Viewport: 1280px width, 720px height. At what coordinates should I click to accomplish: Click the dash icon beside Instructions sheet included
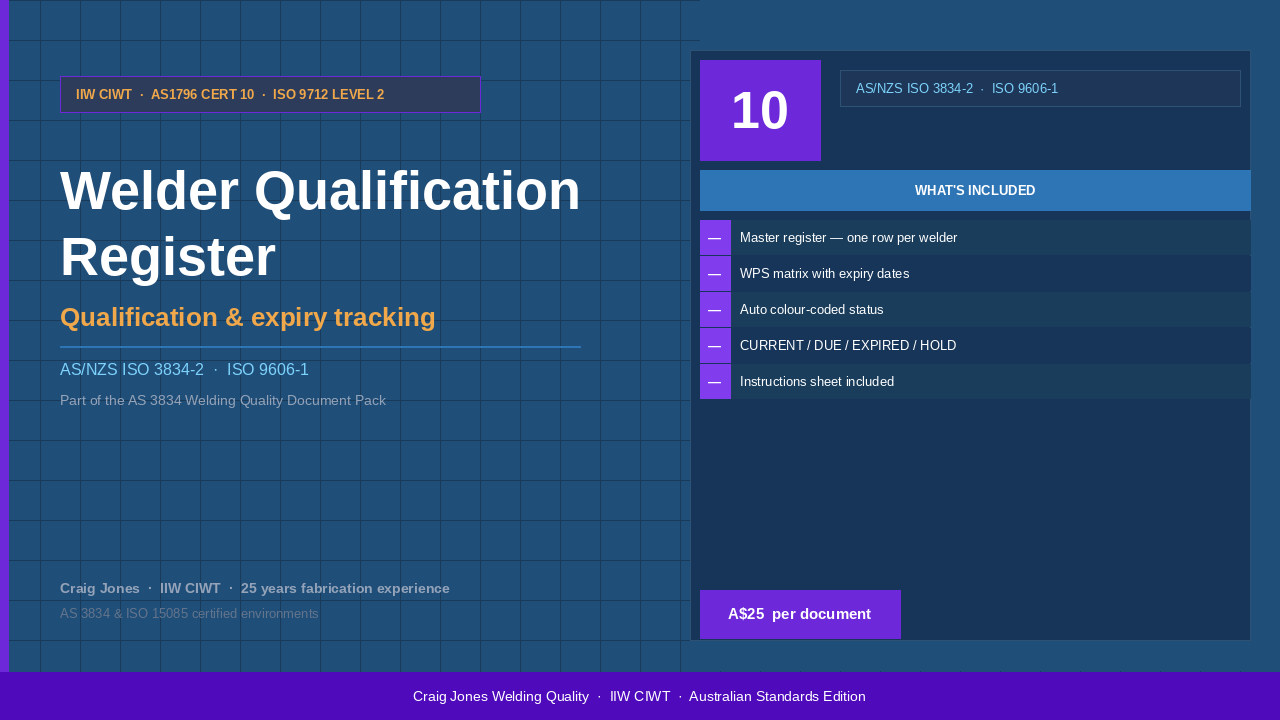pos(715,382)
